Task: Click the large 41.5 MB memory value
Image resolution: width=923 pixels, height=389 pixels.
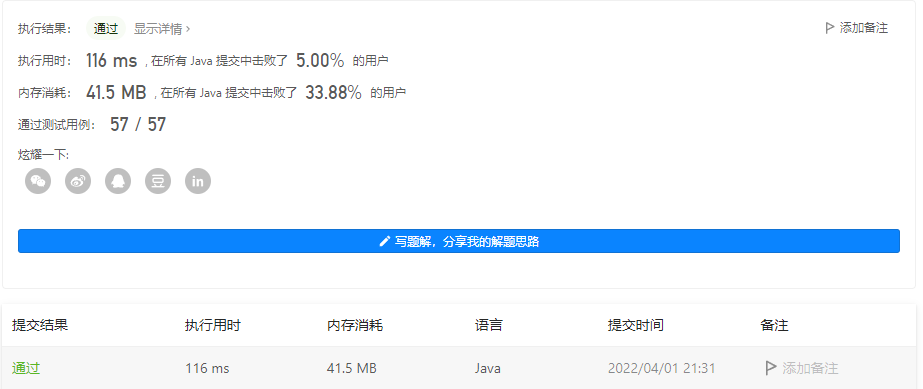Action: [x=116, y=92]
